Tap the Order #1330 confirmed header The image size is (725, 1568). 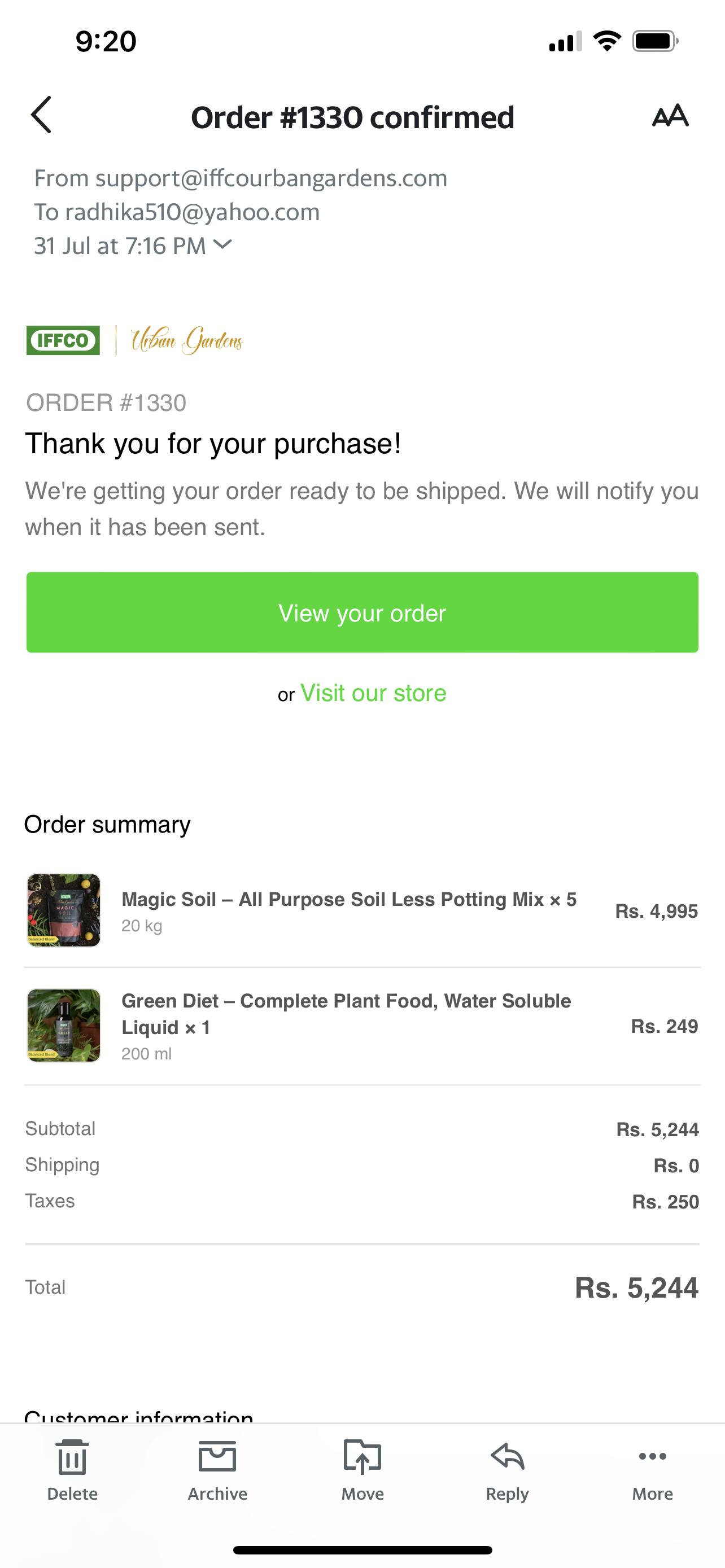[352, 117]
